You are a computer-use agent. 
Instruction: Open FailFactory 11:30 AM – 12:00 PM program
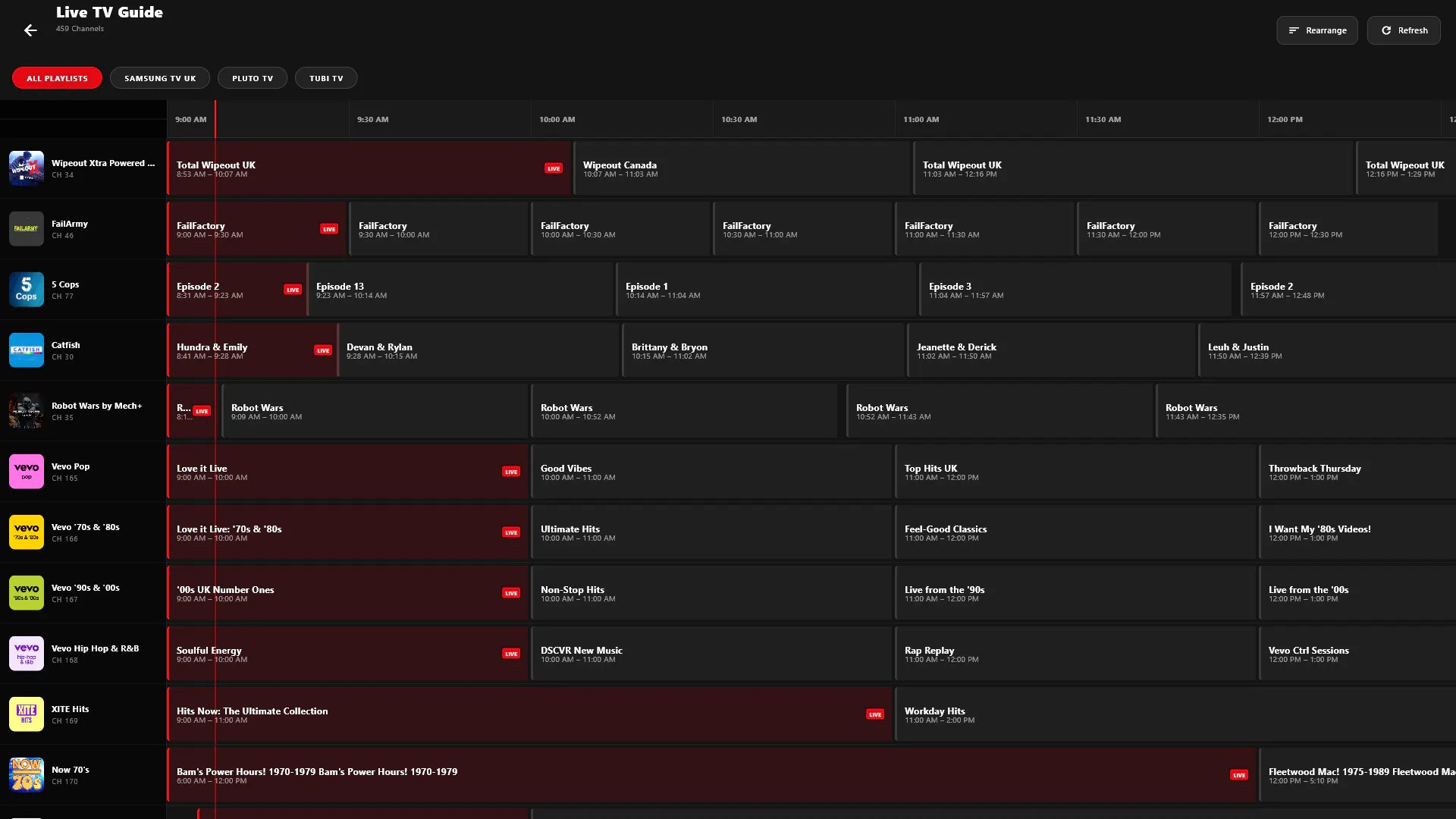(x=1166, y=229)
